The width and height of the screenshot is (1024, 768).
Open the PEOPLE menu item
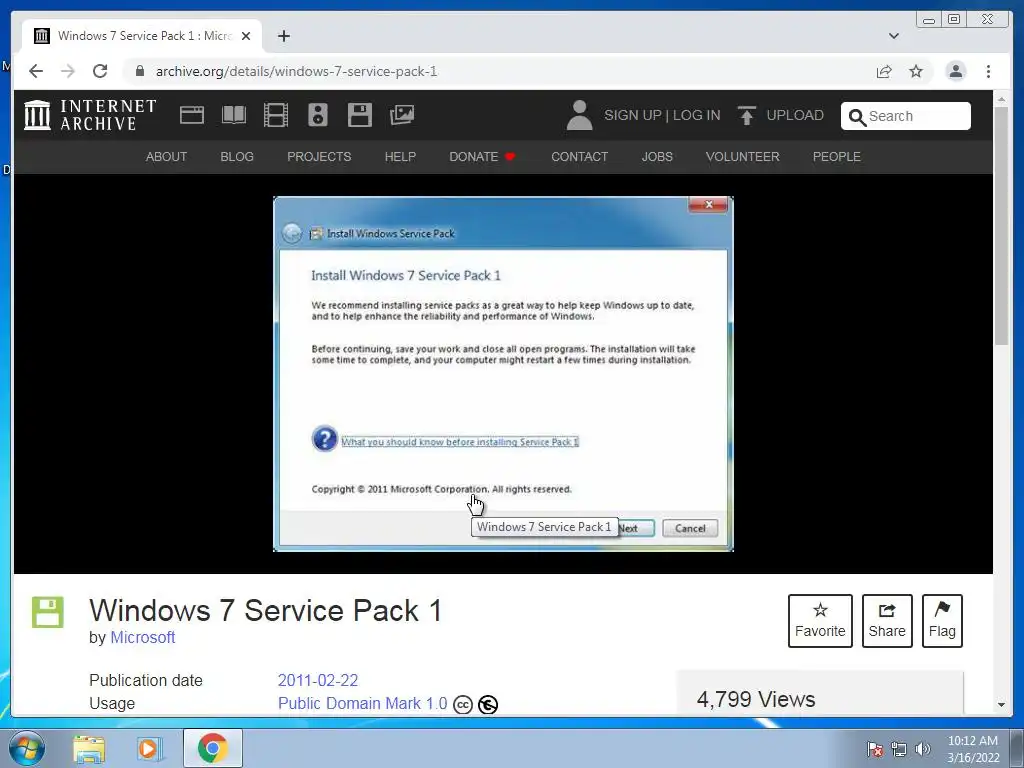[837, 157]
